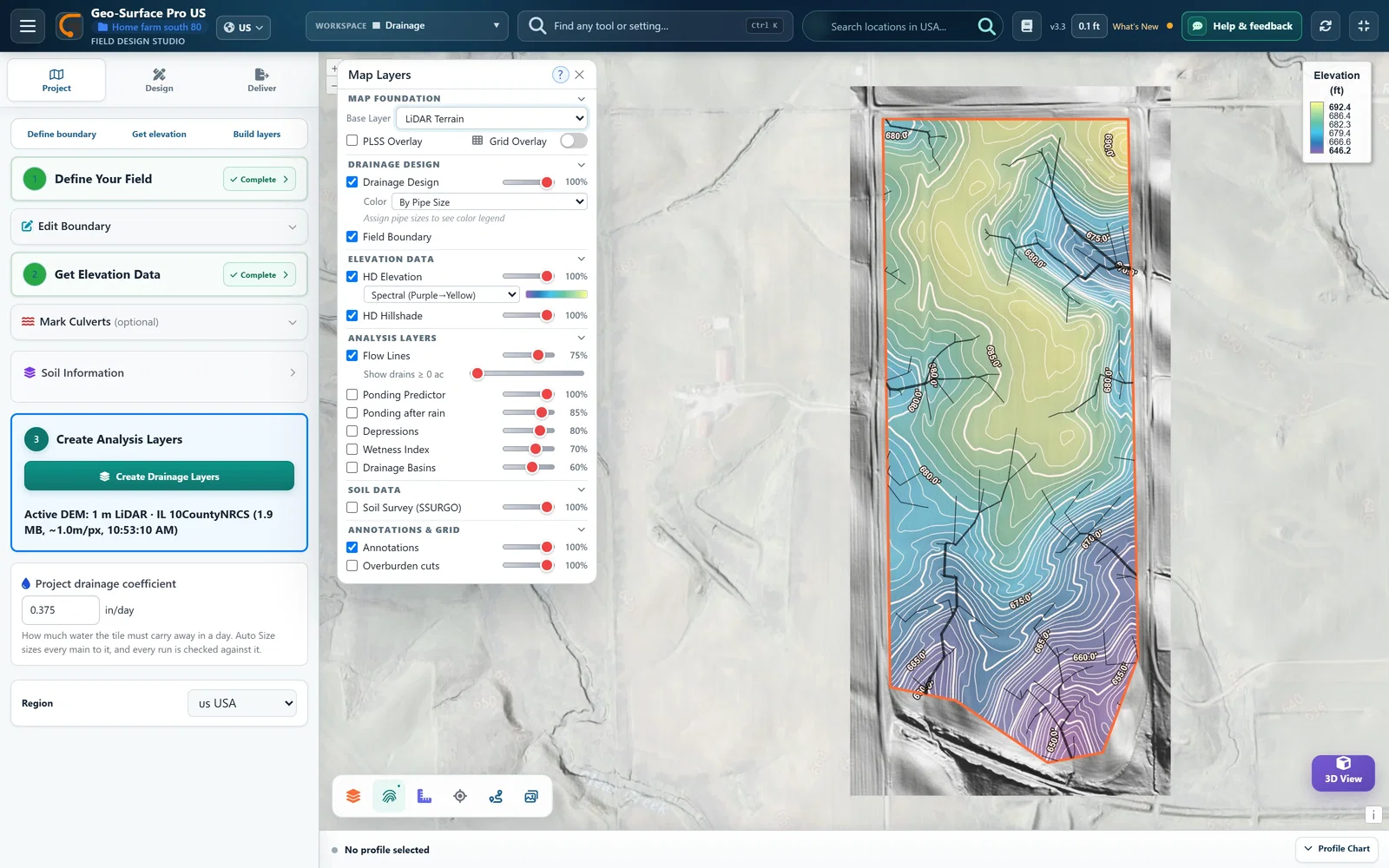Open the Profile Chart panel

(x=1336, y=849)
